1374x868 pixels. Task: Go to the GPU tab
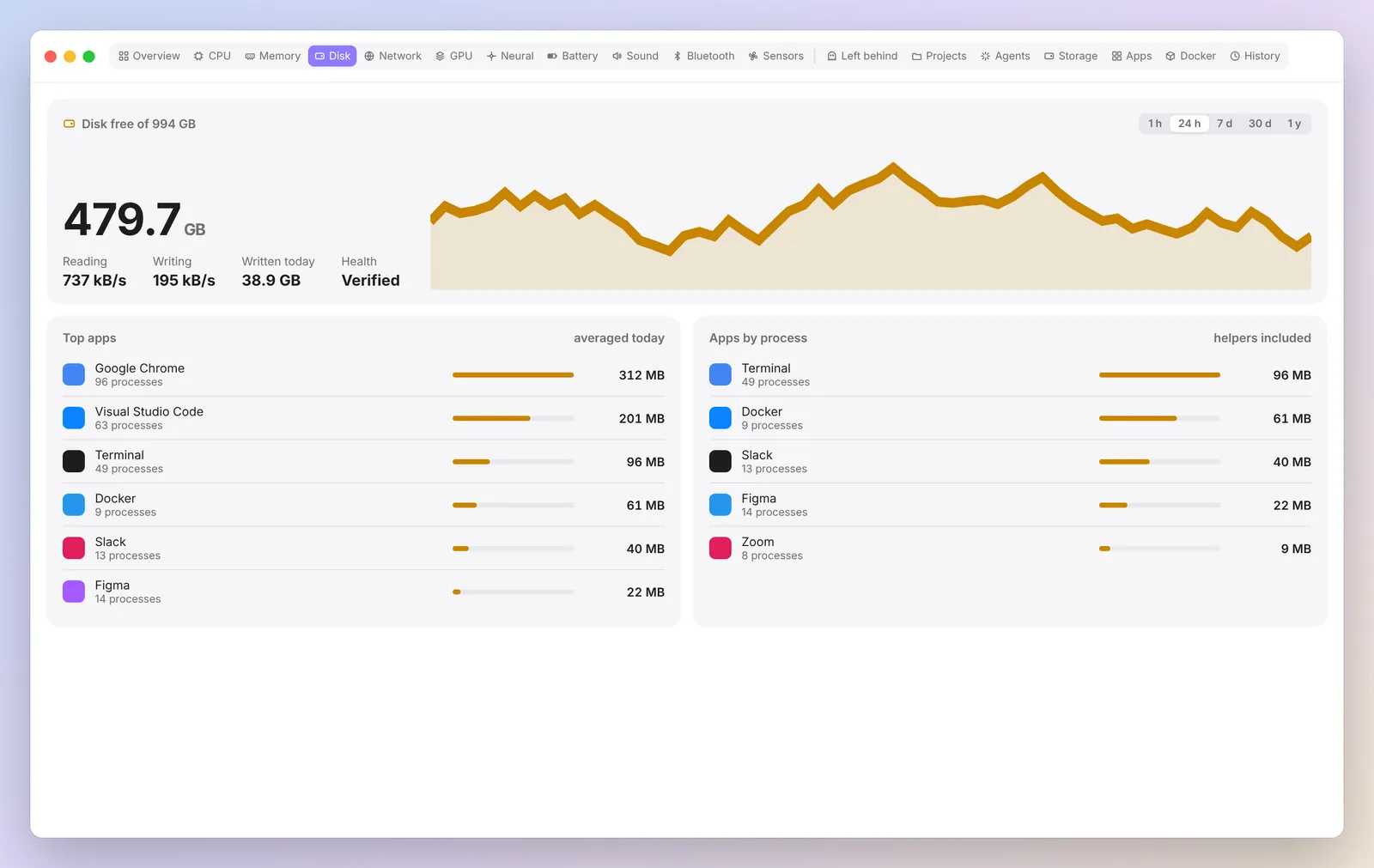click(454, 56)
